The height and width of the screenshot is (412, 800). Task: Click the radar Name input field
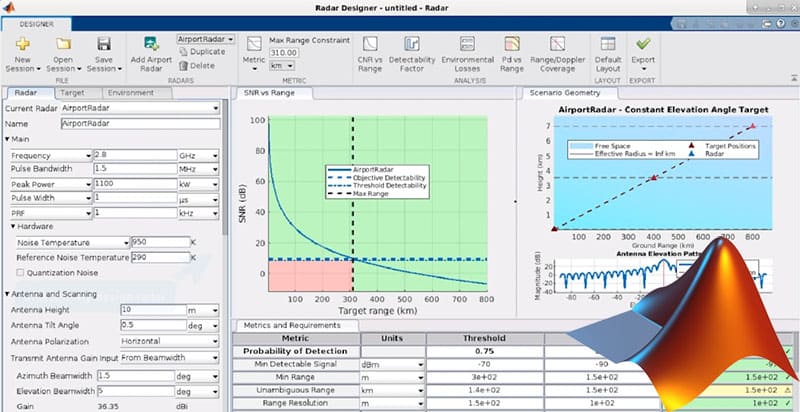pyautogui.click(x=140, y=123)
